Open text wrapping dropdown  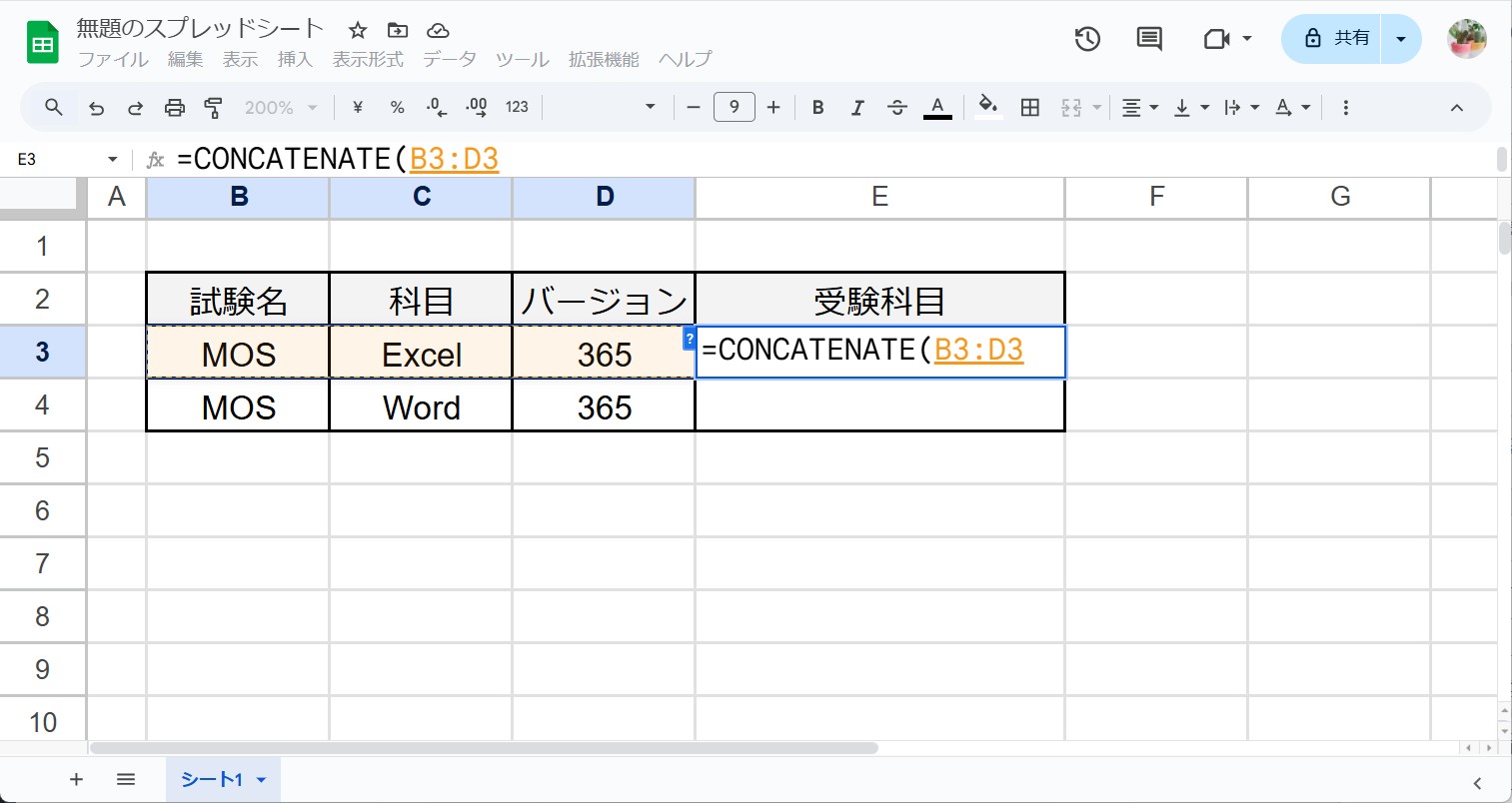1241,107
